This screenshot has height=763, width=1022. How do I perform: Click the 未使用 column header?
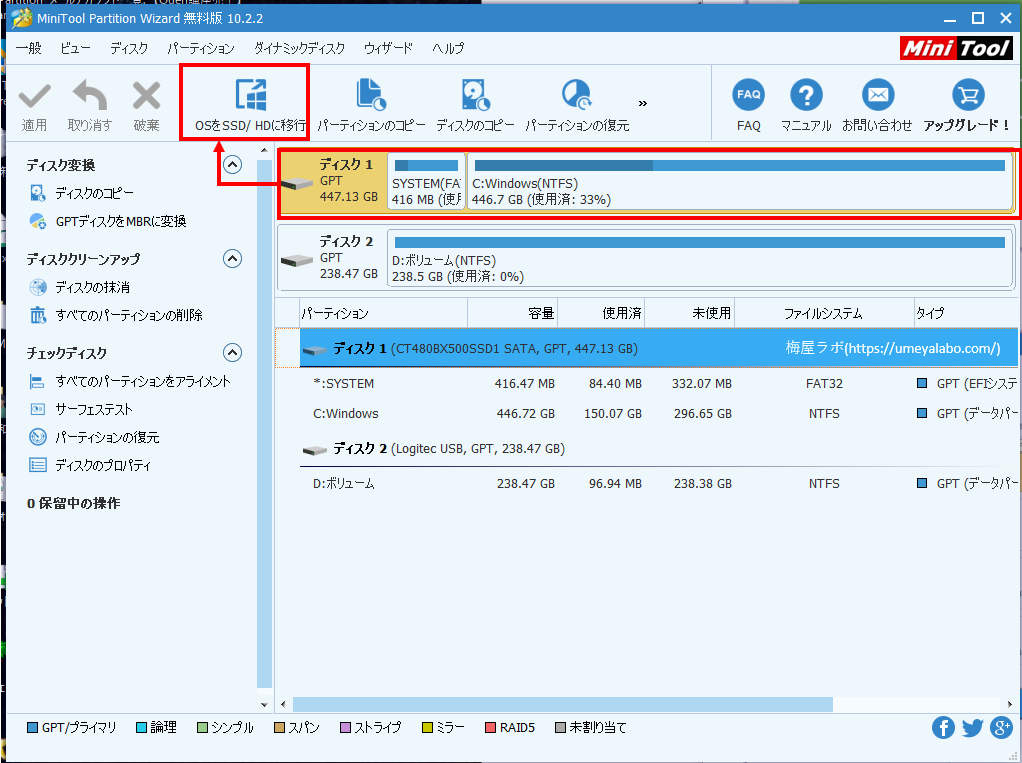[x=690, y=313]
